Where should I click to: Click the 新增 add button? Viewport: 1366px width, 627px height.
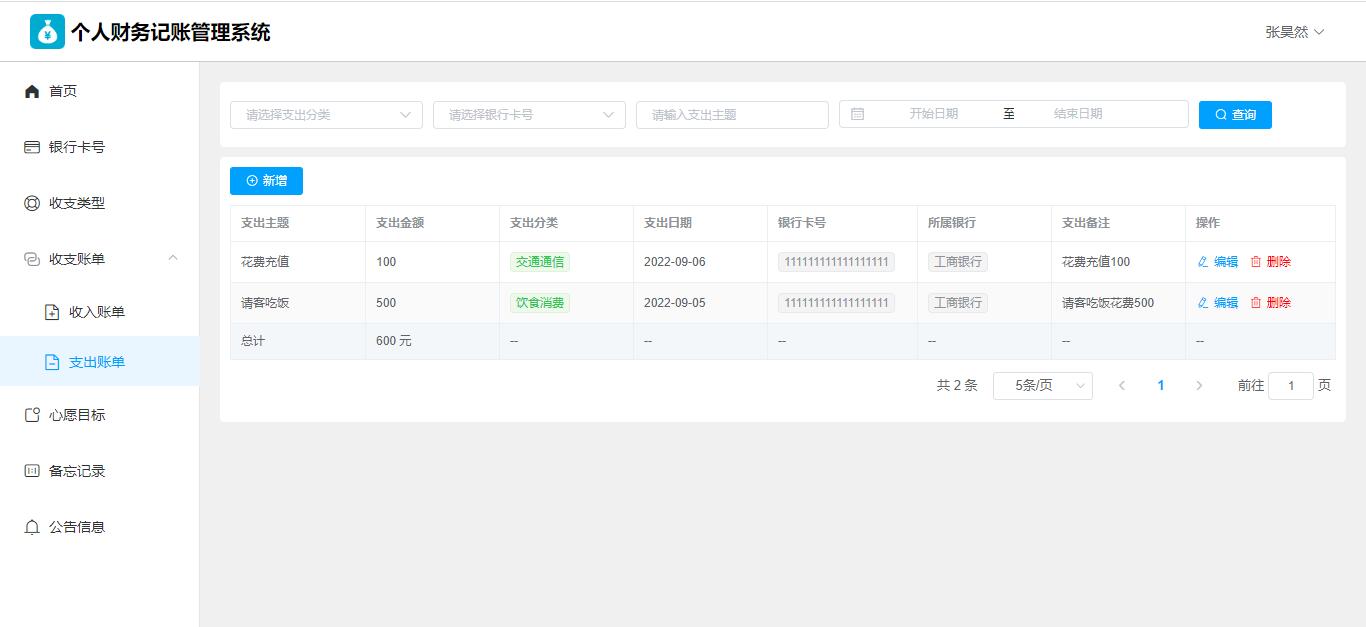(266, 181)
